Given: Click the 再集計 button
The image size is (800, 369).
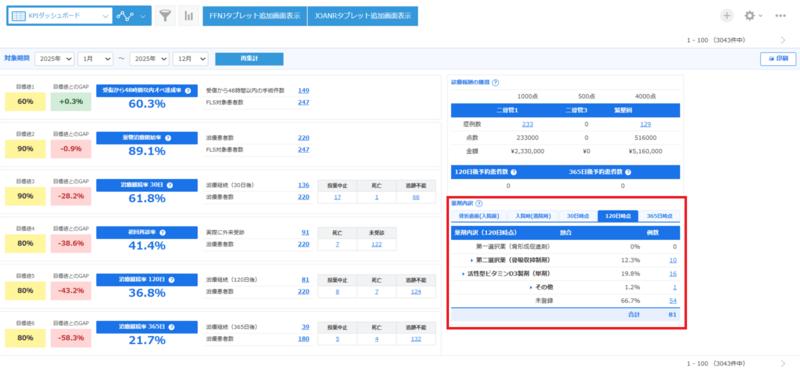Looking at the screenshot, I should [x=249, y=59].
